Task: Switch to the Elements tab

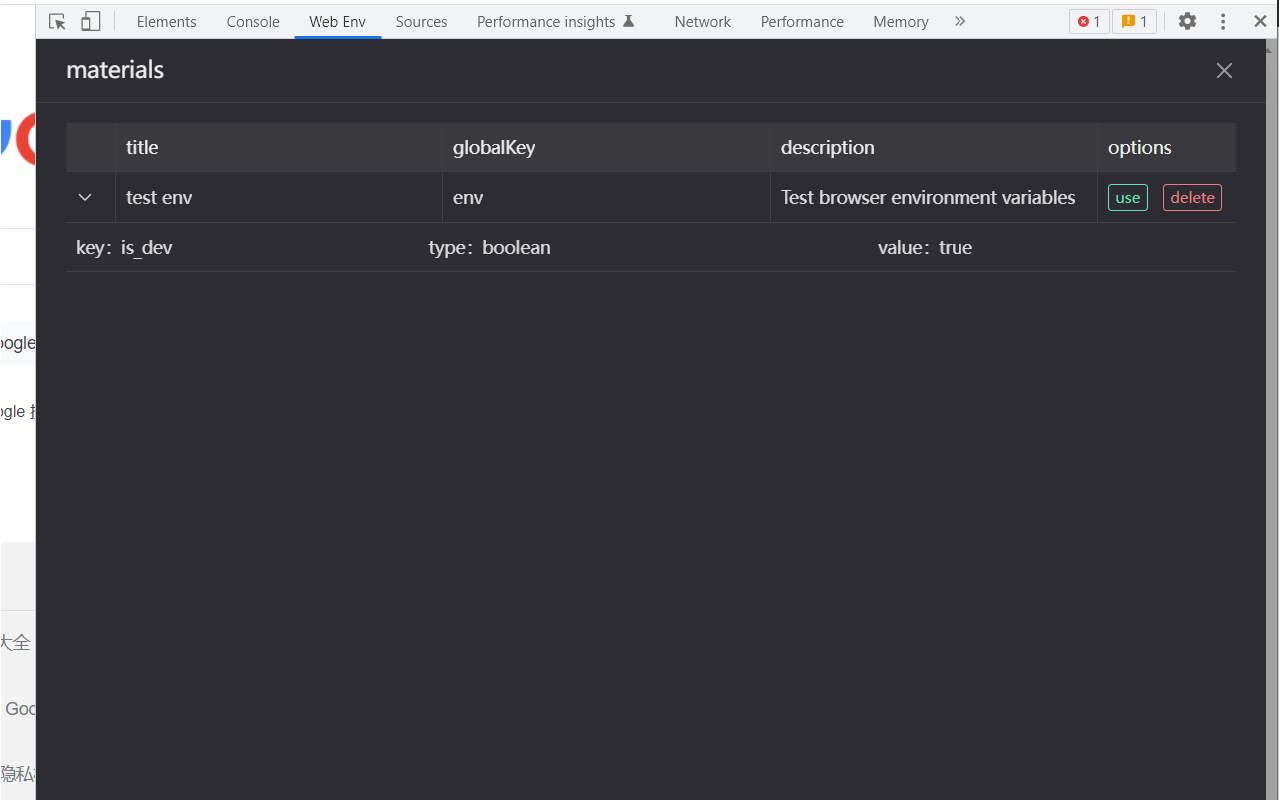Action: click(x=166, y=21)
